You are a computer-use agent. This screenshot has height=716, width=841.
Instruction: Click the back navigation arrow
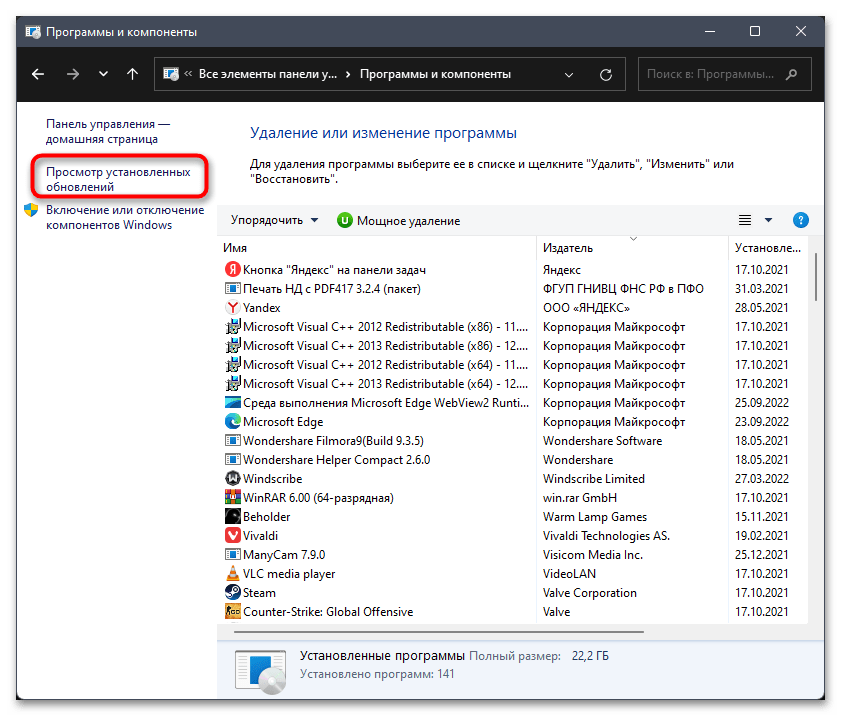38,74
